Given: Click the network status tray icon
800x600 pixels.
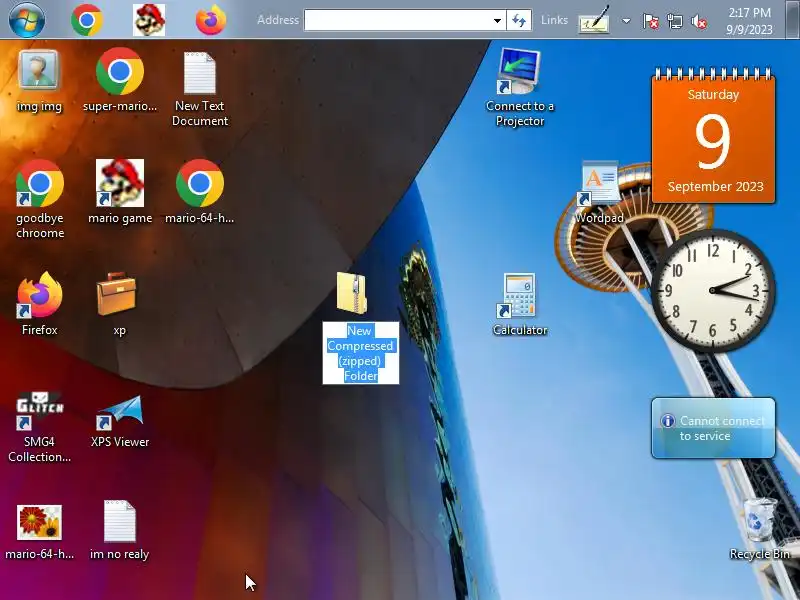Looking at the screenshot, I should coord(674,21).
